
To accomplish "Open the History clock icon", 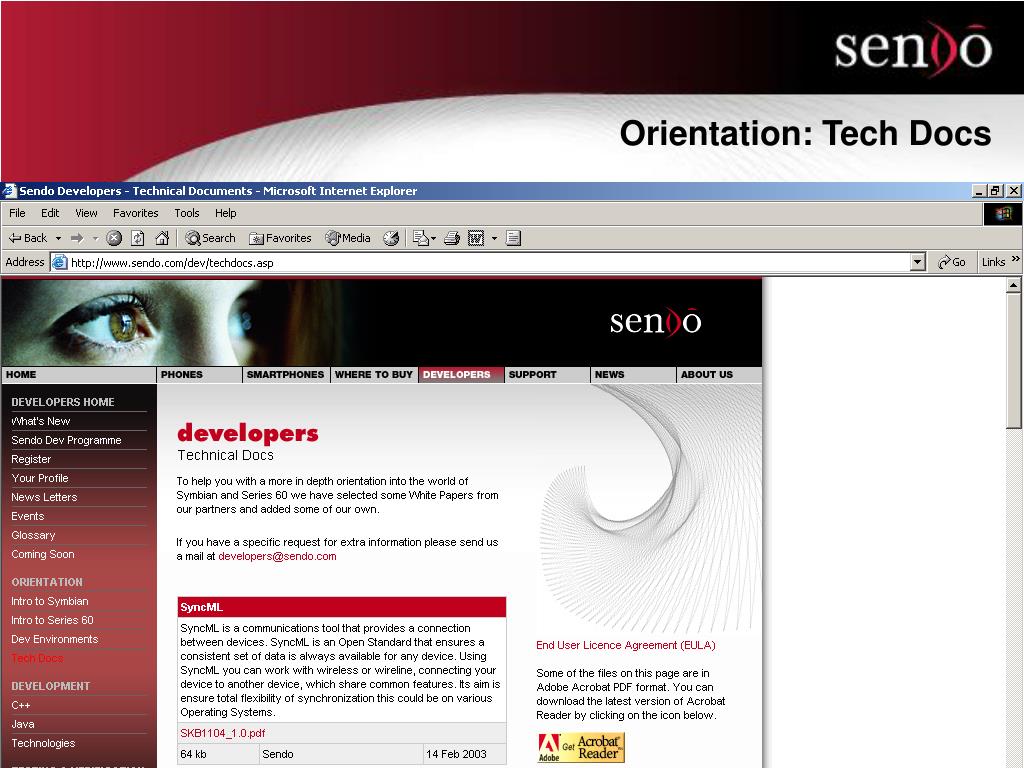I will coord(391,238).
